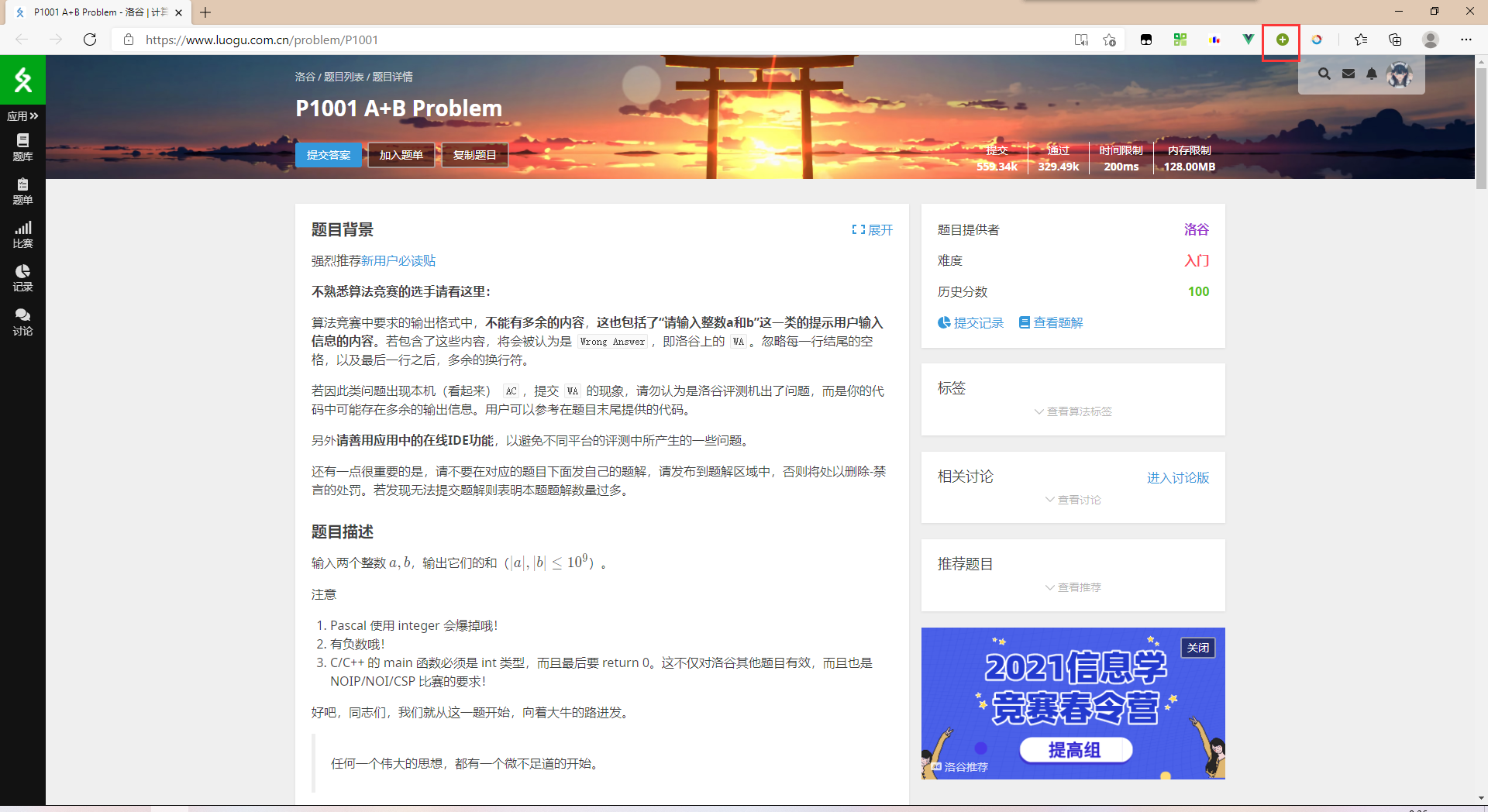Click the 提高组 button in the ad
This screenshot has width=1488, height=812.
pyautogui.click(x=1076, y=750)
